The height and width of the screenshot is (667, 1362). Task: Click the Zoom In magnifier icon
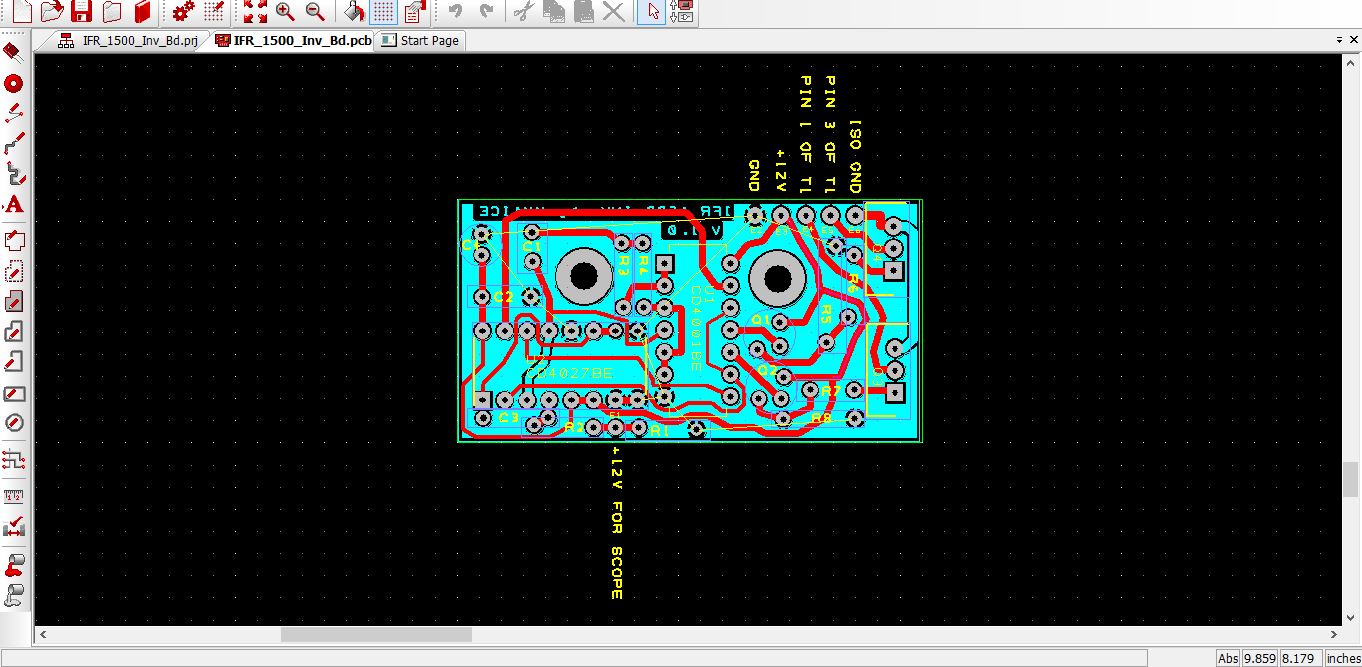(285, 12)
